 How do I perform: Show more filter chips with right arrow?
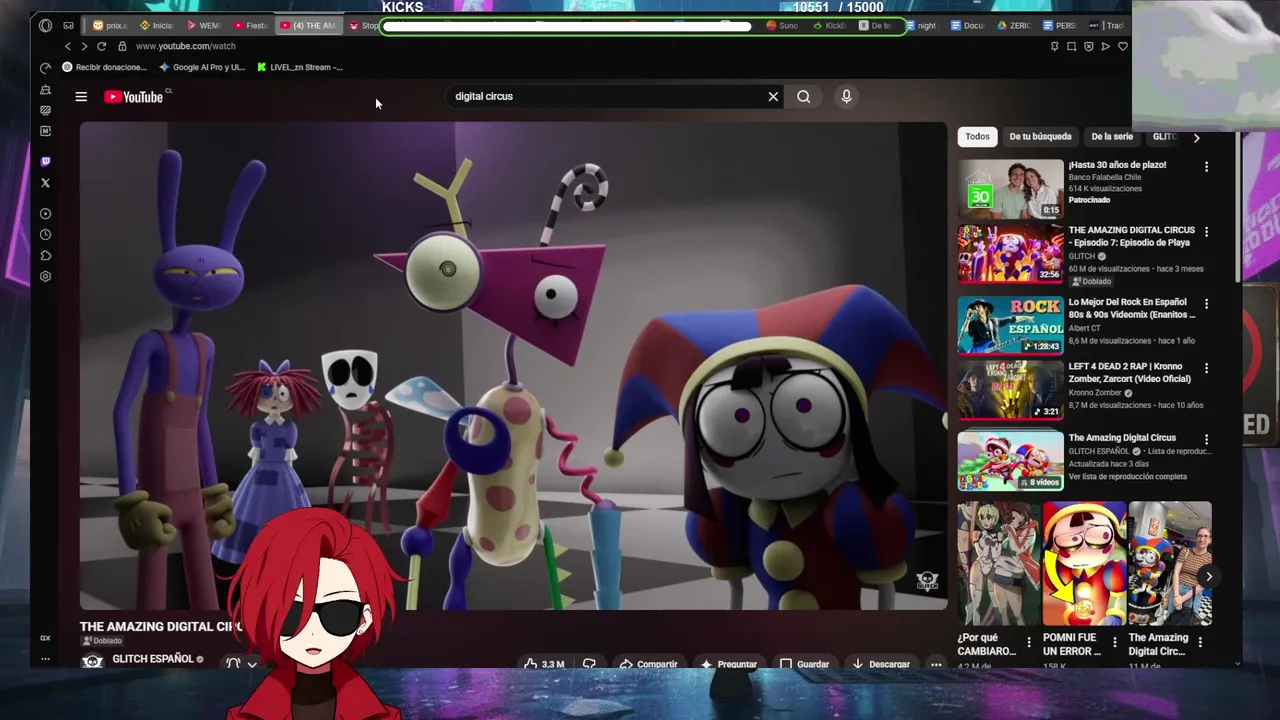[x=1196, y=137]
